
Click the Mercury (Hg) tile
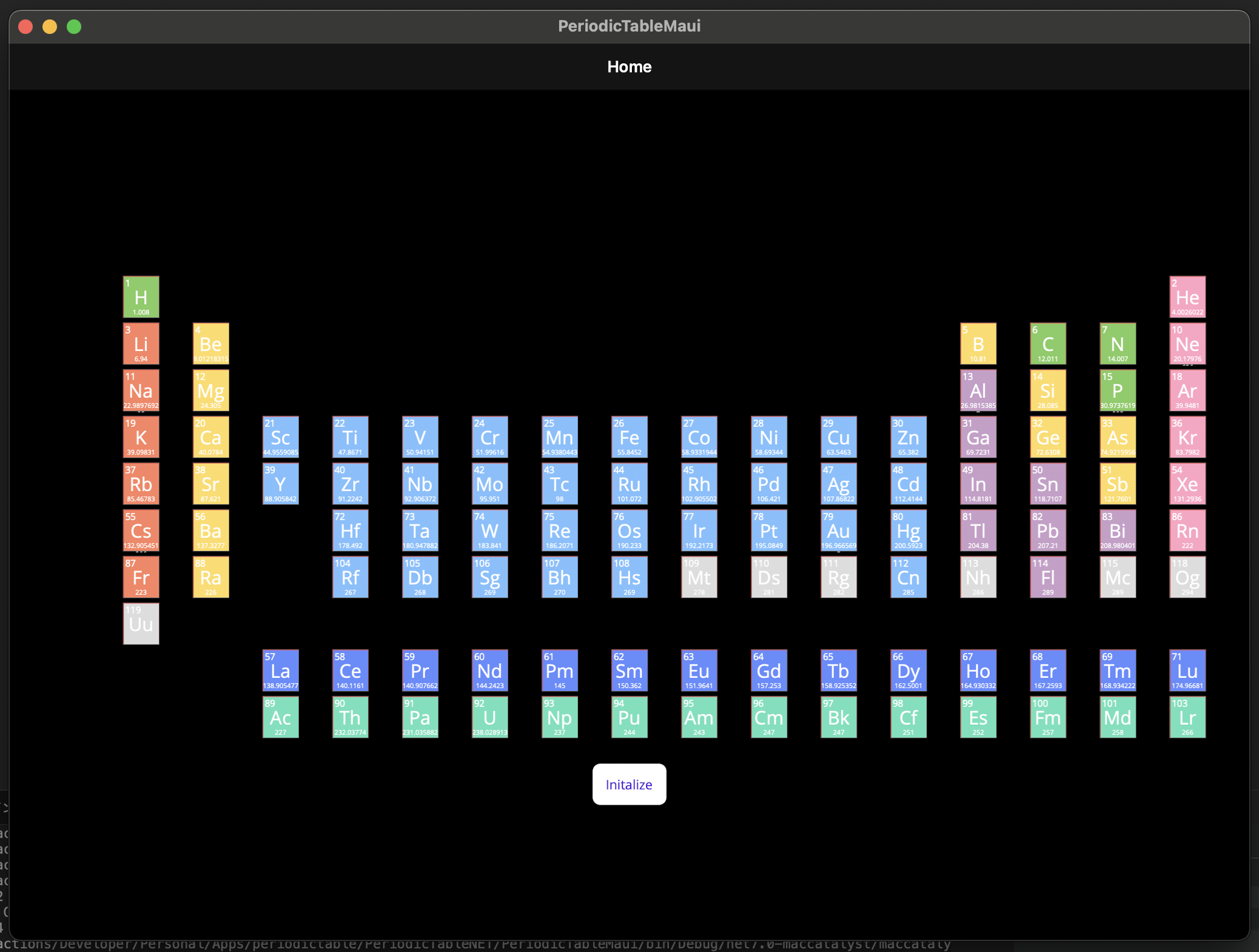click(x=908, y=530)
